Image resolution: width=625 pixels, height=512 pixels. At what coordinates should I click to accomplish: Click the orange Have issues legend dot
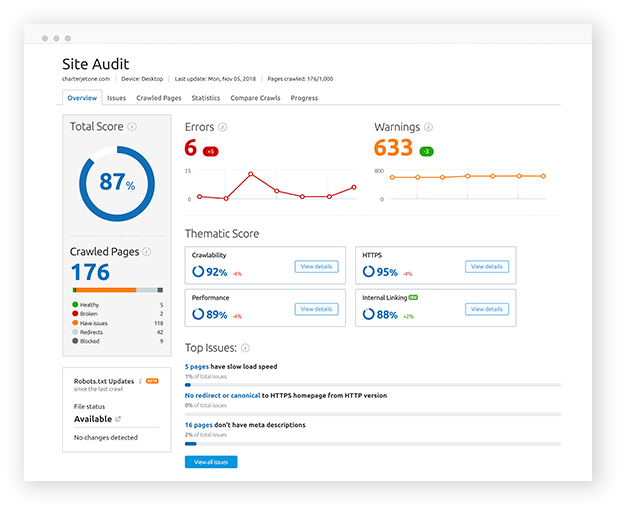tap(75, 323)
